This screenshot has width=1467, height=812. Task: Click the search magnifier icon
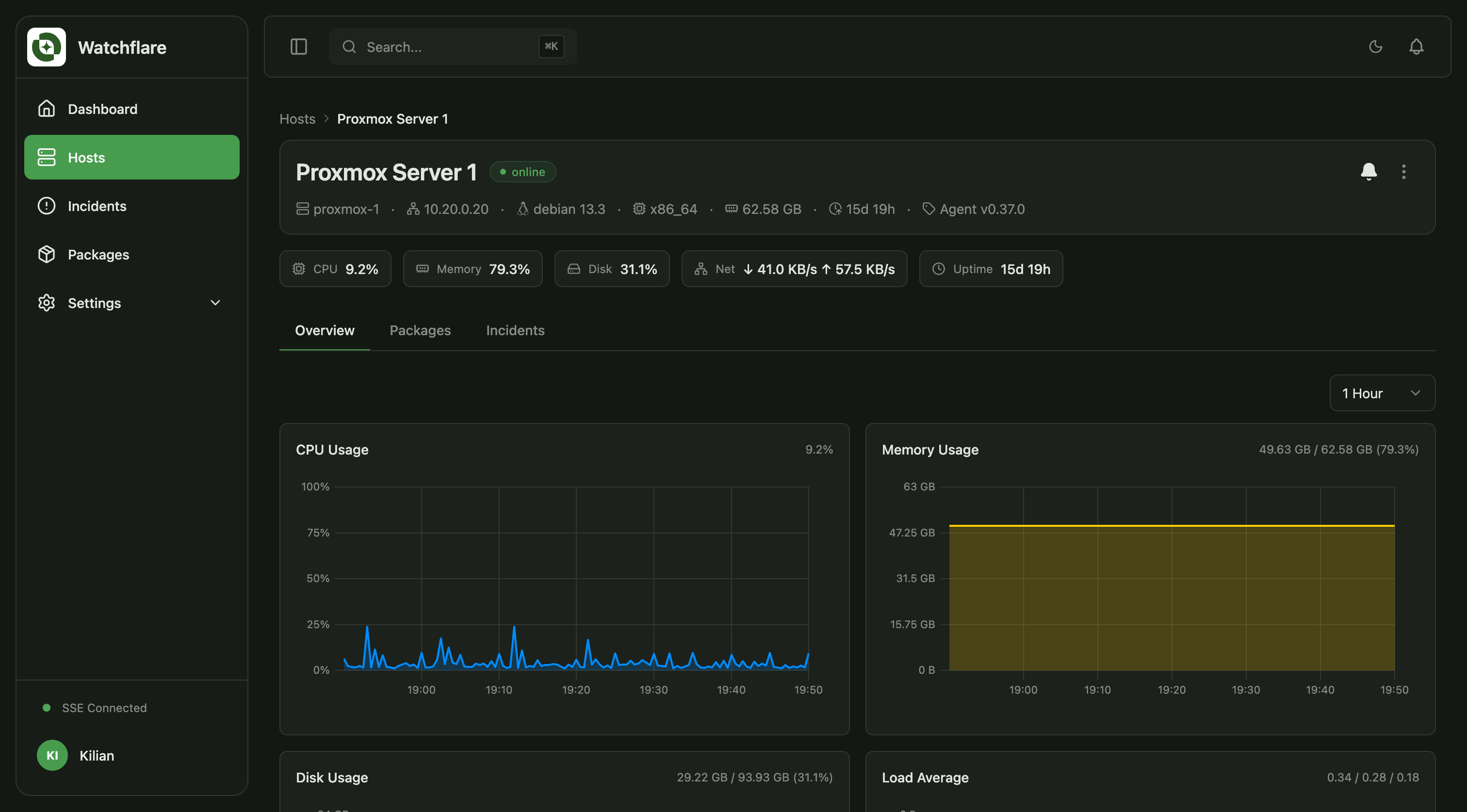click(x=349, y=47)
